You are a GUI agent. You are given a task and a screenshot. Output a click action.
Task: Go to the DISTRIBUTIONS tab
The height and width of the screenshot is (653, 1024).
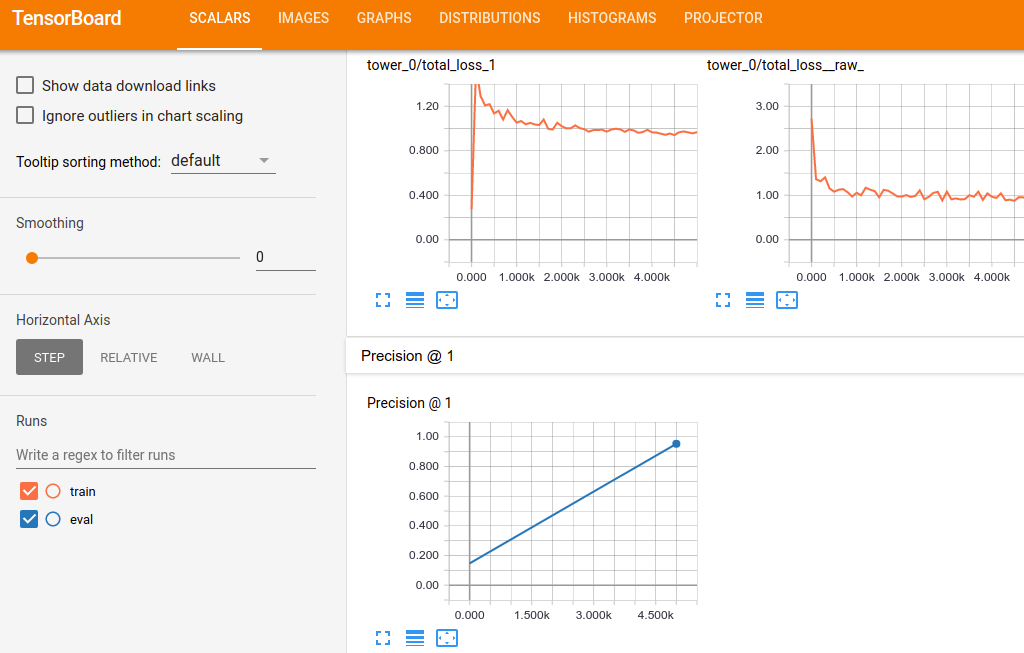tap(489, 18)
